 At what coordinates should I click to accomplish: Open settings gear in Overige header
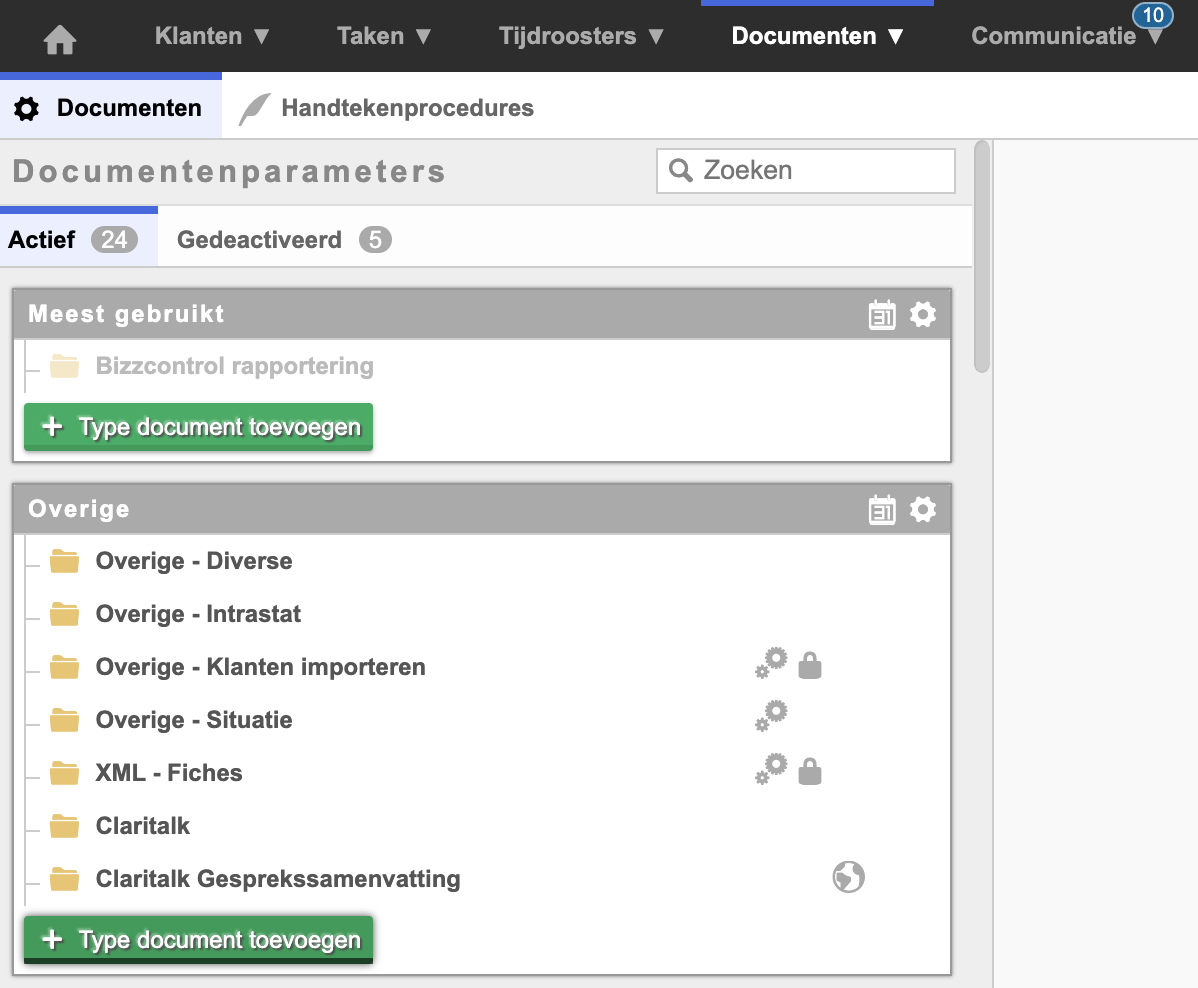pos(923,510)
